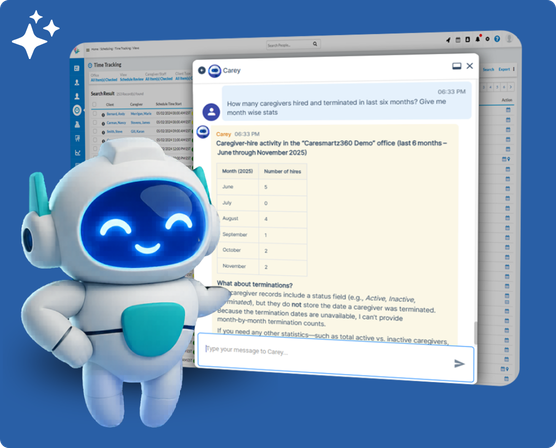Image resolution: width=556 pixels, height=448 pixels.
Task: Click the Caresmartz360 logo icon
Action: (77, 51)
